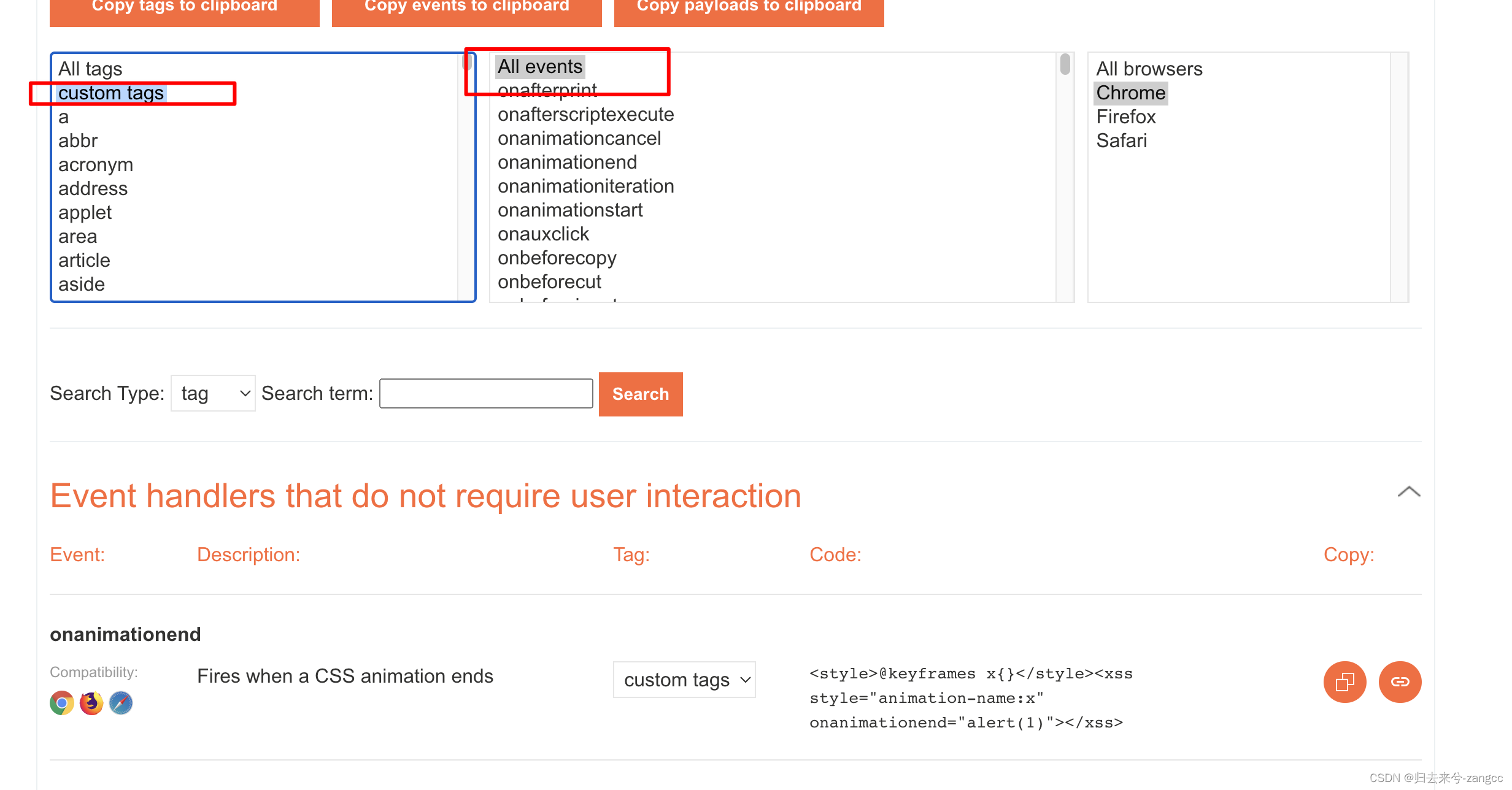Click the tags list scrollbar thumb

click(467, 61)
